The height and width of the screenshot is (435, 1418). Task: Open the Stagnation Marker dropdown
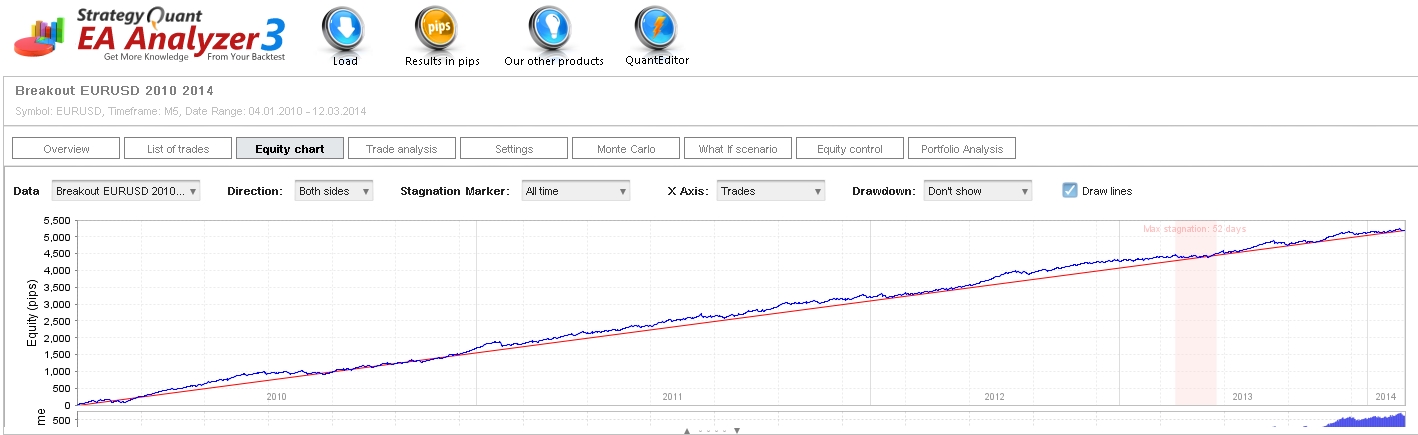point(576,191)
